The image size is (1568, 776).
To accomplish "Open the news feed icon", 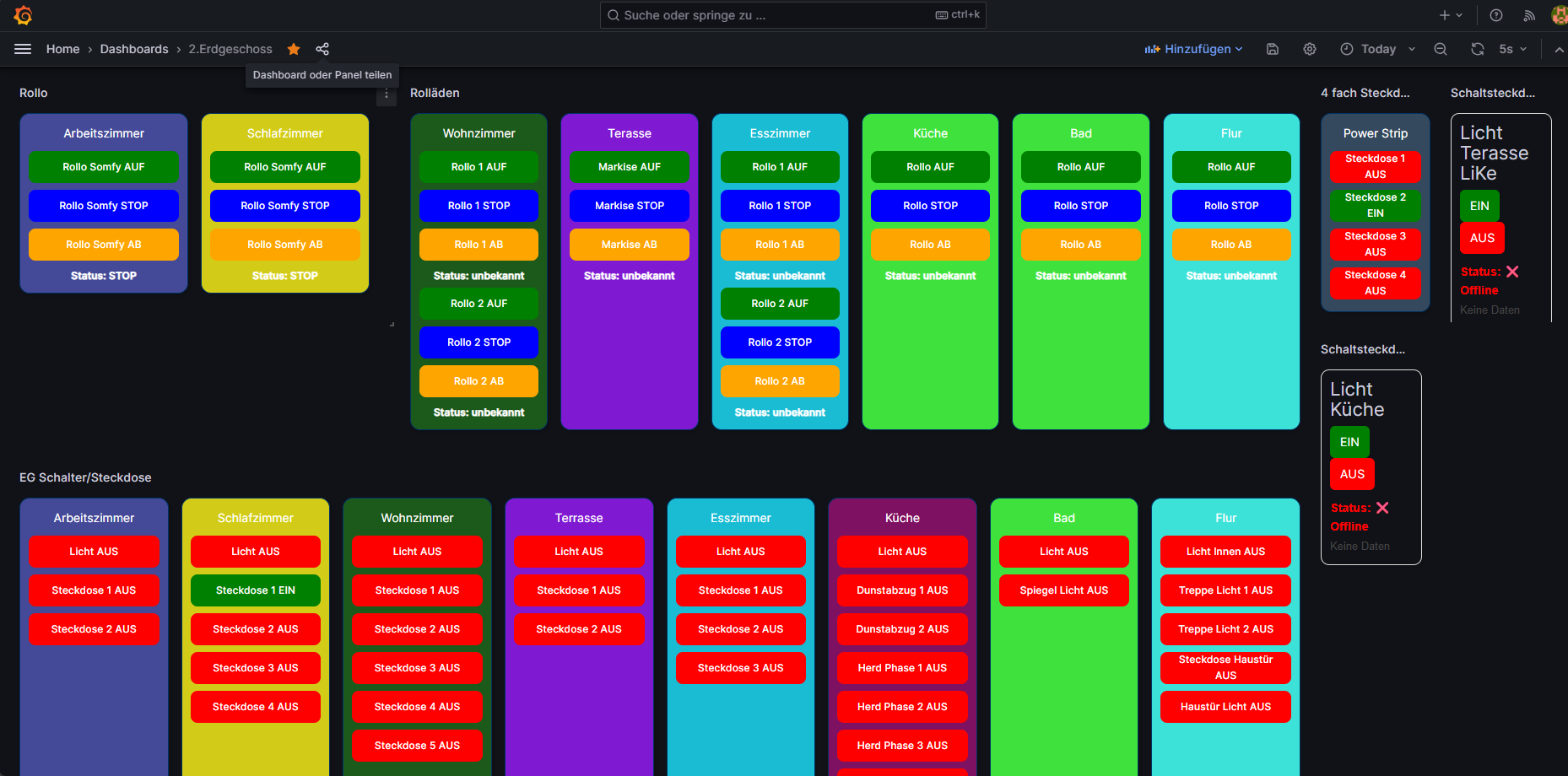I will click(x=1529, y=15).
